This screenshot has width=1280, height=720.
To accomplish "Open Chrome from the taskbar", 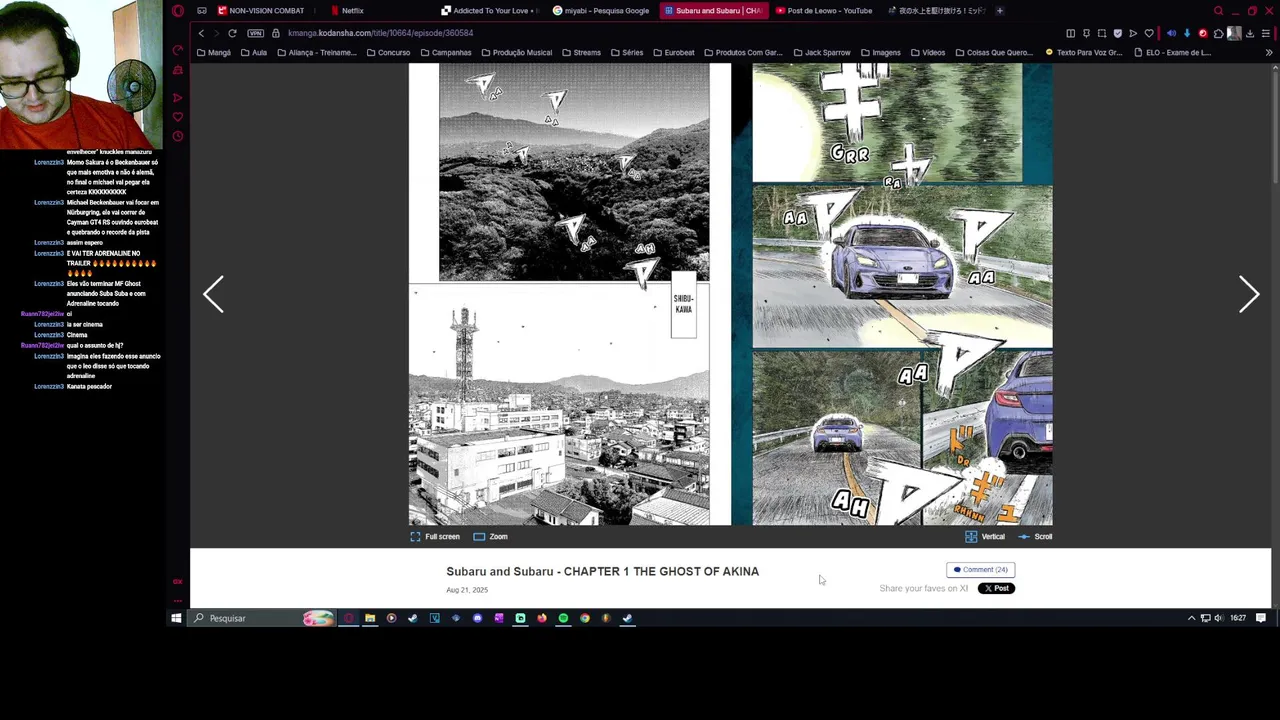I will pos(584,618).
